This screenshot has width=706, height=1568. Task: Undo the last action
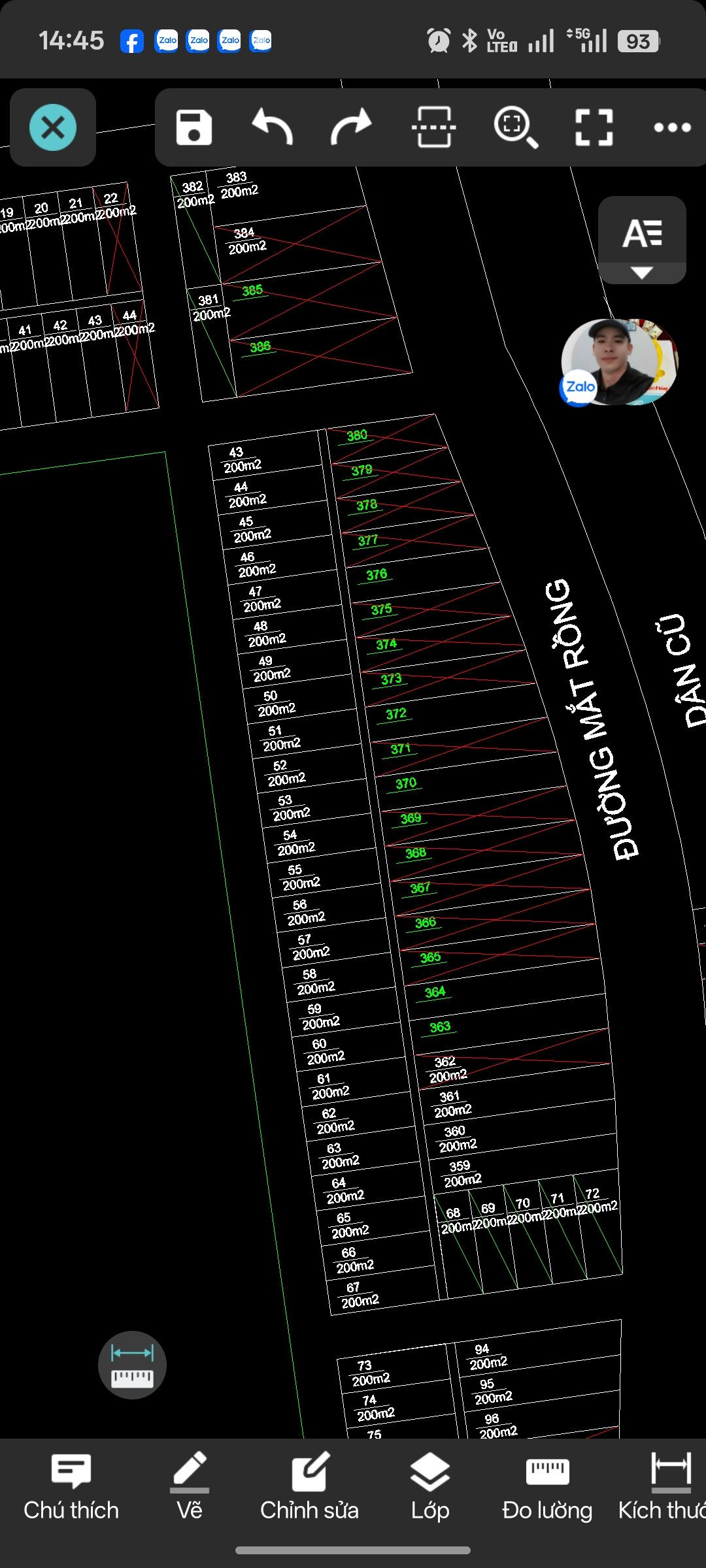coord(272,127)
